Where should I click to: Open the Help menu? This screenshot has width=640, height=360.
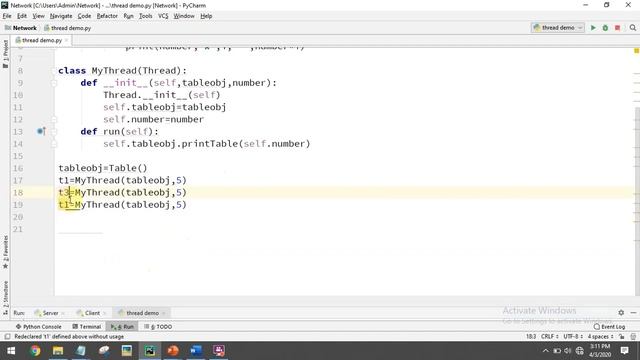pyautogui.click(x=206, y=16)
